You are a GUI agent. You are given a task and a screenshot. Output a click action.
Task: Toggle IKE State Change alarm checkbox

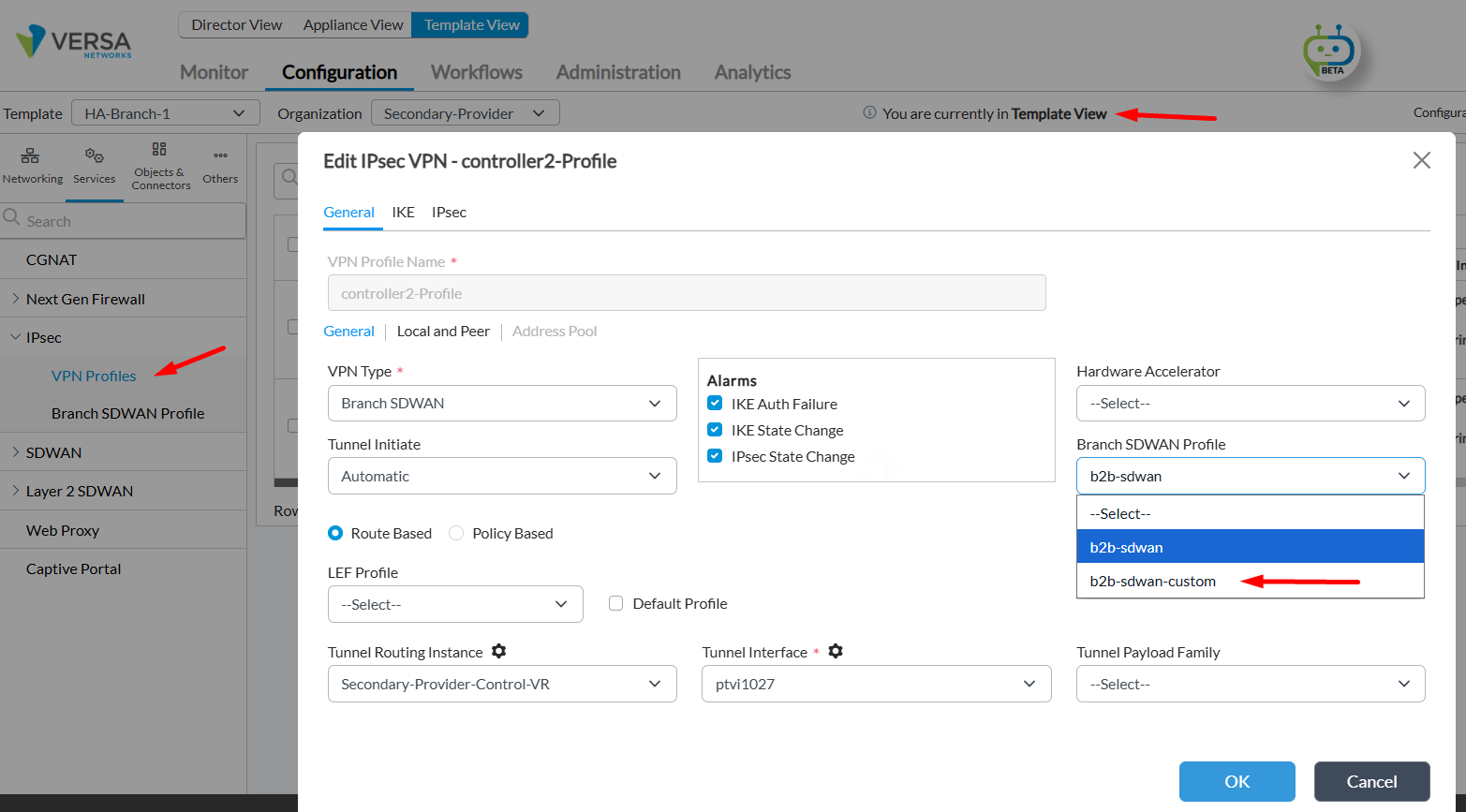(715, 429)
